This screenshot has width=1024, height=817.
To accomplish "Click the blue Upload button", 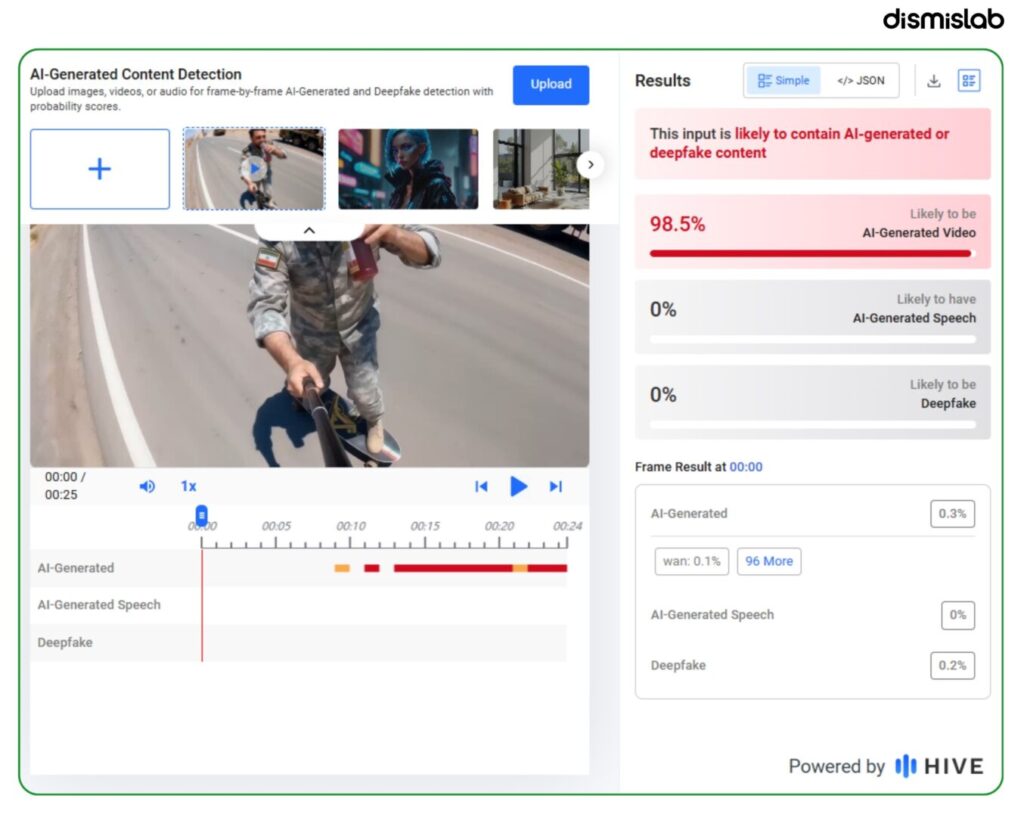I will (x=551, y=84).
